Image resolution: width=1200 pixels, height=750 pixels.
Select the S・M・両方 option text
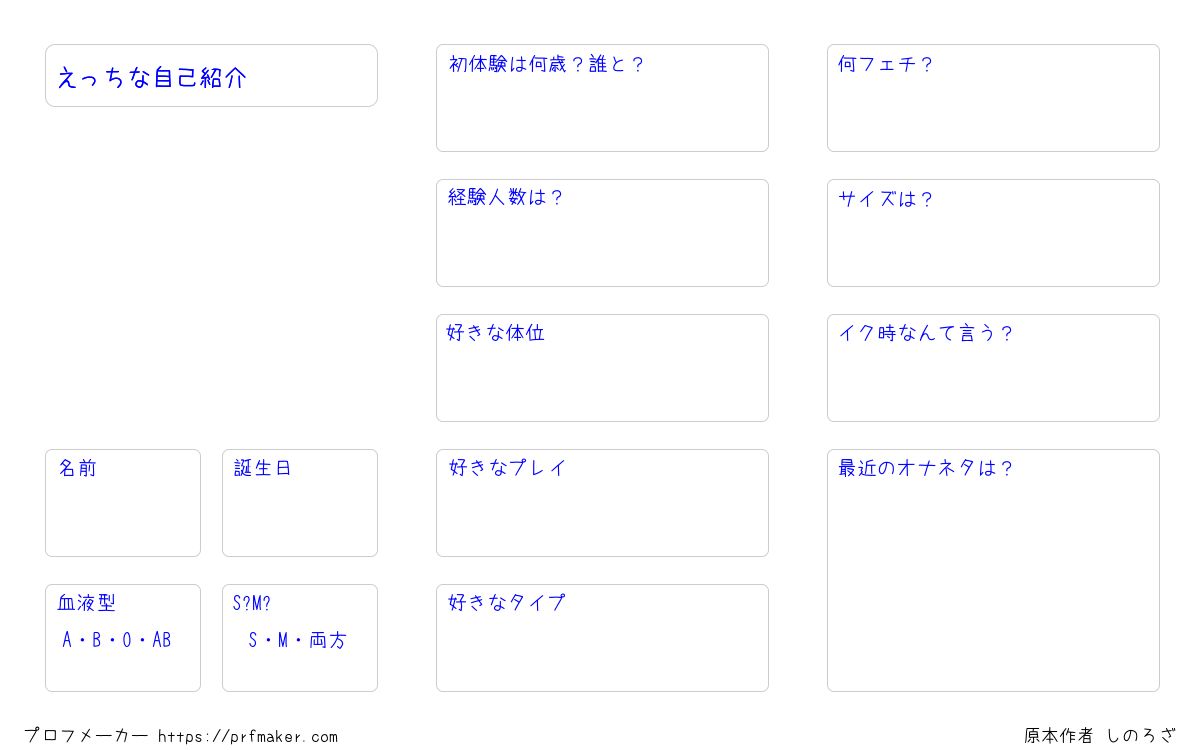pos(297,640)
